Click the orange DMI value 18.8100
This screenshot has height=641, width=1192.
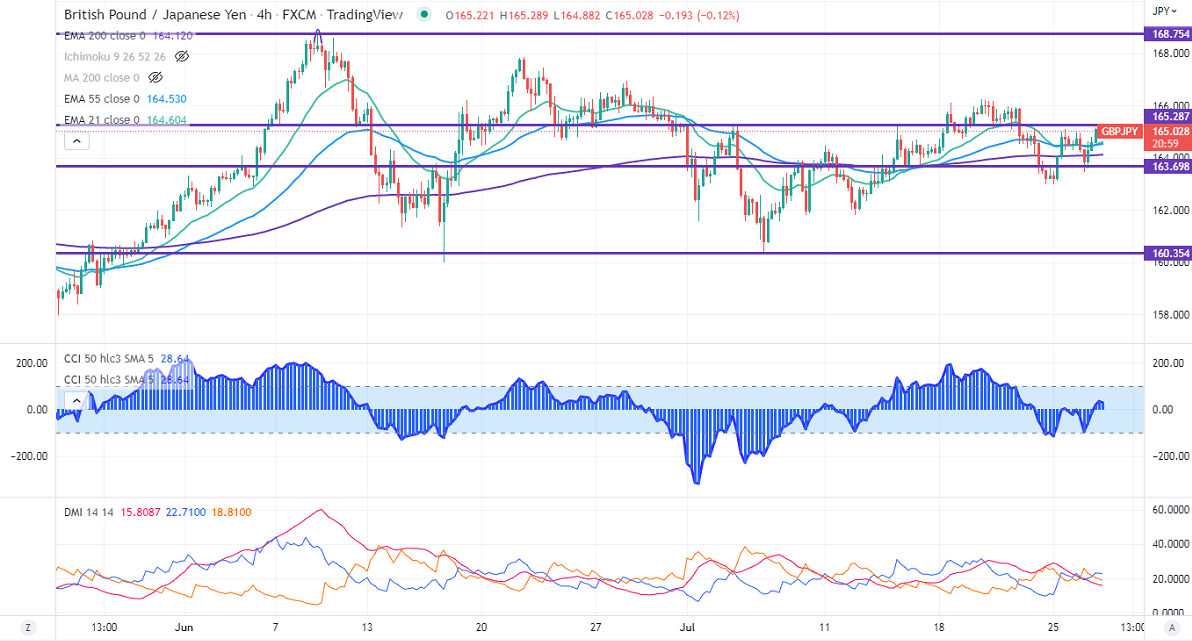click(x=231, y=512)
